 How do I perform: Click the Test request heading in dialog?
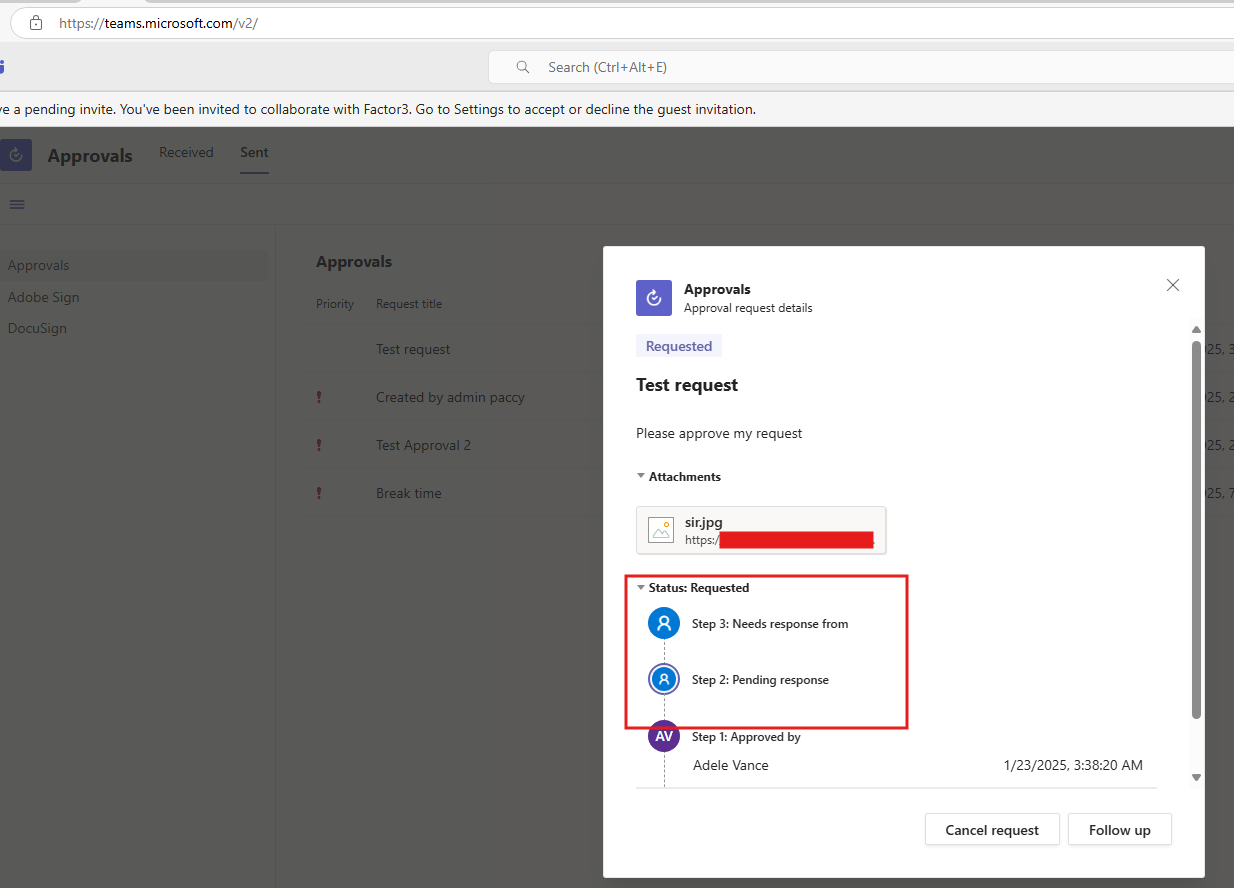click(x=687, y=385)
